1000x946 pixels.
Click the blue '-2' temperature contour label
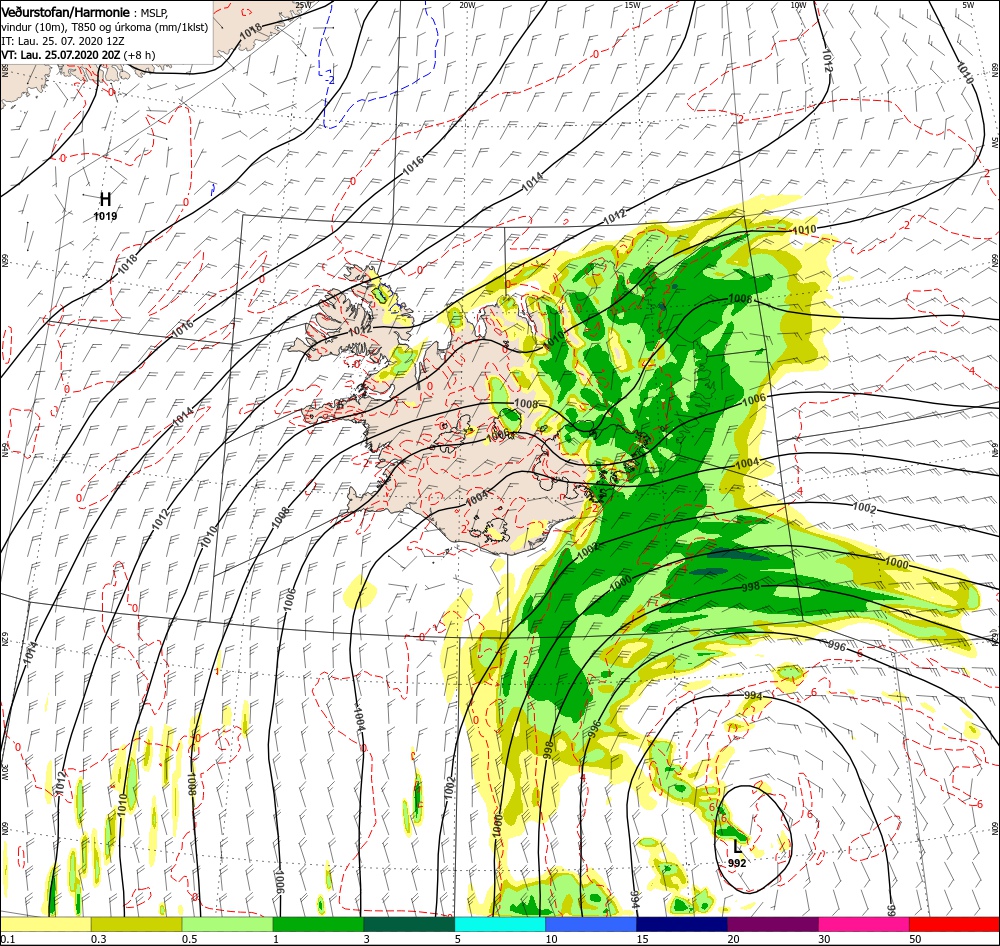click(330, 80)
